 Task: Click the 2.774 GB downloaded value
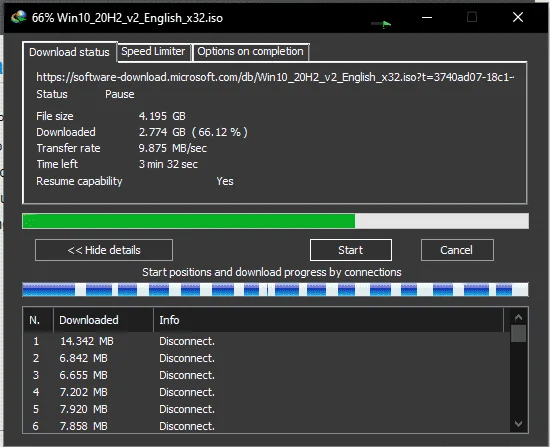pyautogui.click(x=193, y=132)
